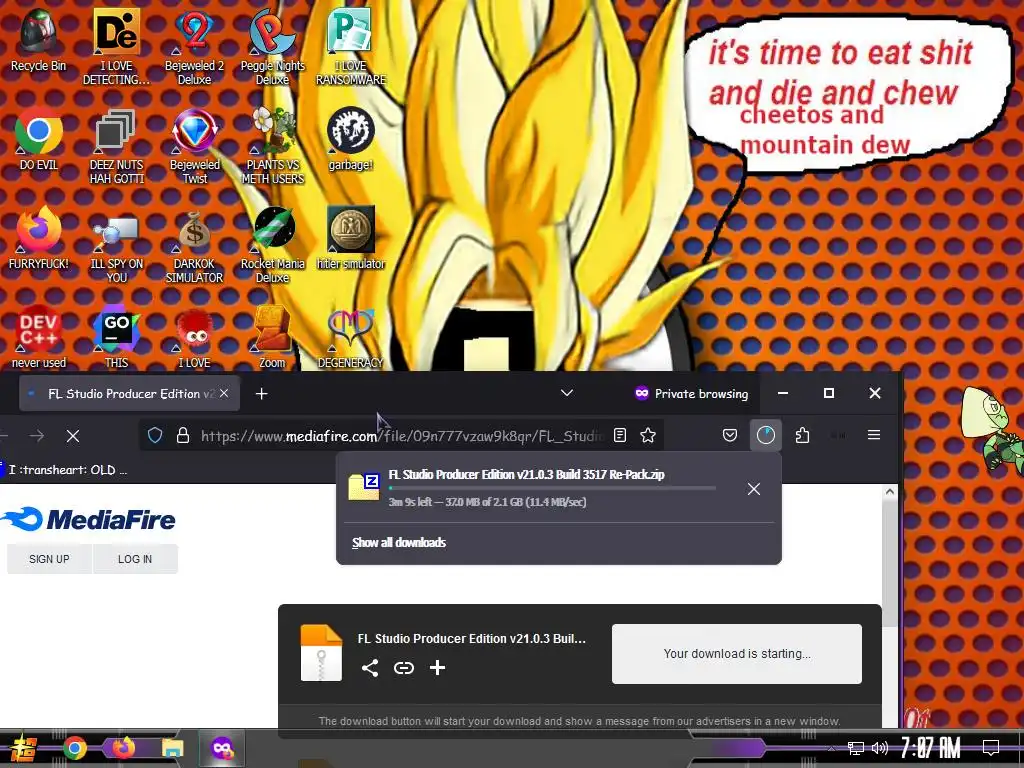Click the downloads progress toolbar button
The image size is (1024, 768).
click(765, 435)
